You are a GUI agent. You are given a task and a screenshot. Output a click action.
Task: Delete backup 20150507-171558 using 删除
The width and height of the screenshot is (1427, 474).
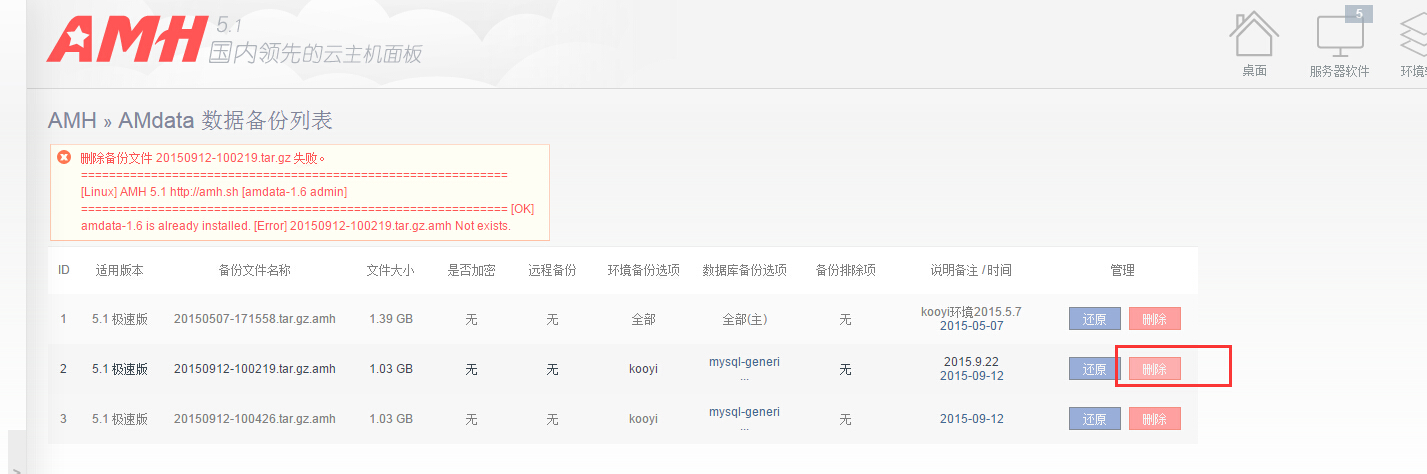point(1154,319)
